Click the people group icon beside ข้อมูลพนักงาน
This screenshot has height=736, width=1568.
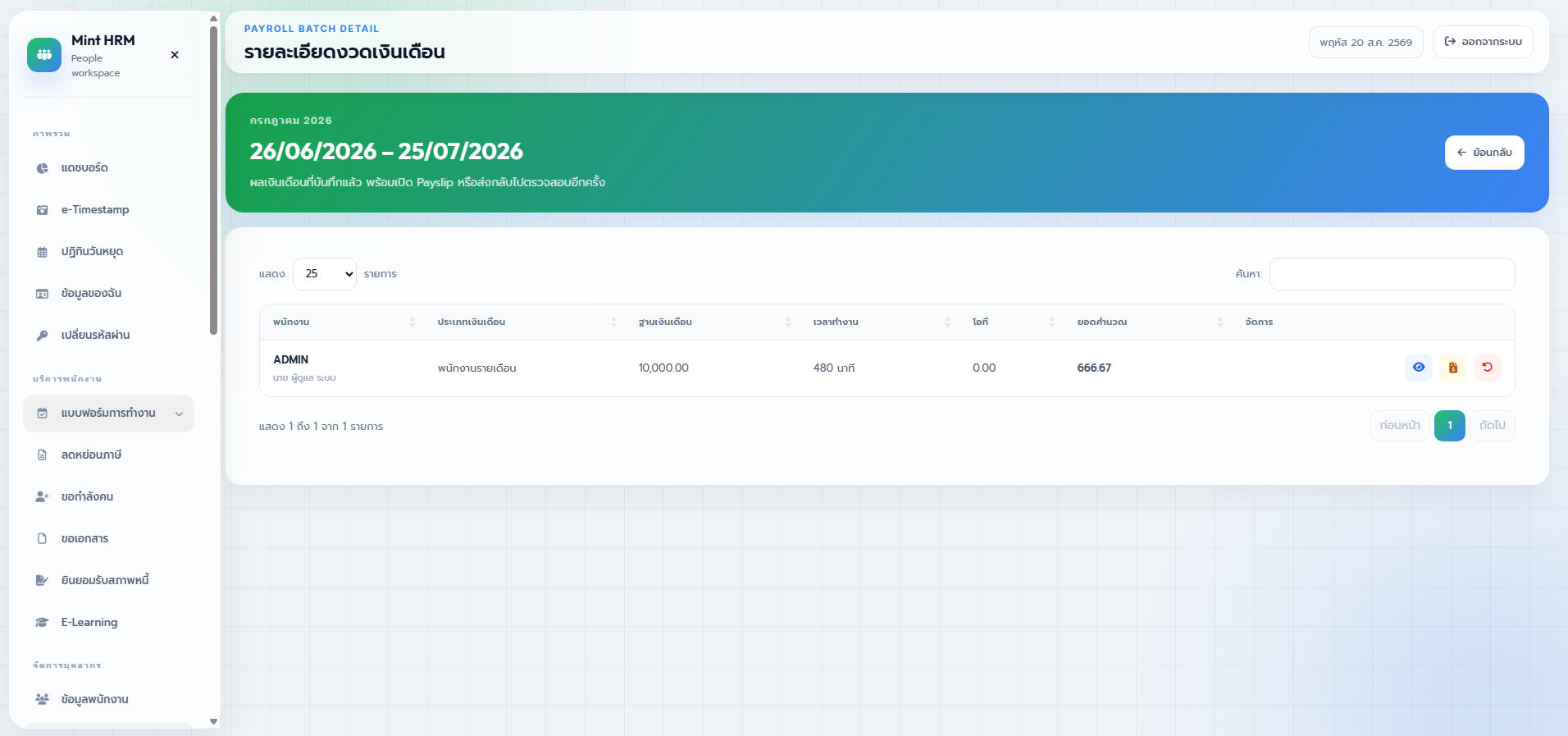[x=42, y=699]
